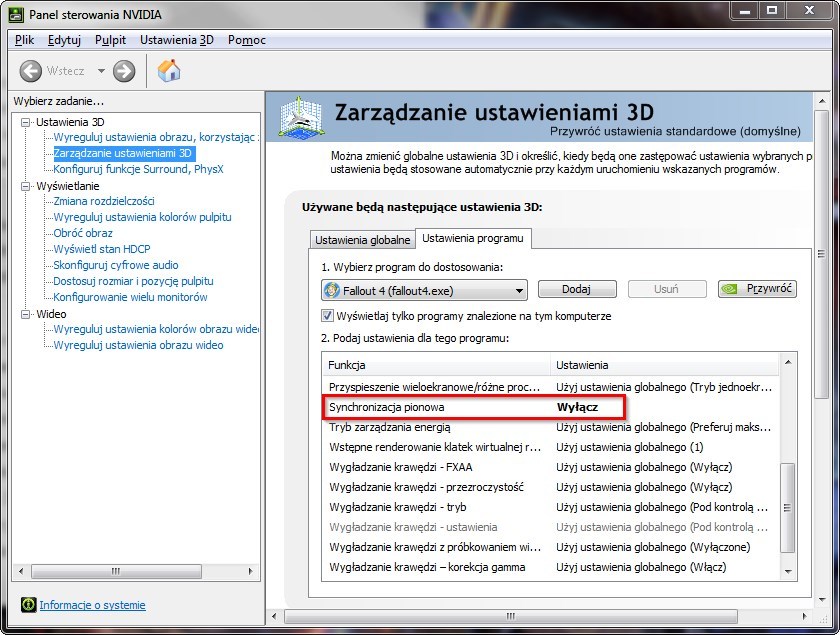Click main panel horizontal scrollbar thumb
The height and width of the screenshot is (635, 840).
pos(511,616)
